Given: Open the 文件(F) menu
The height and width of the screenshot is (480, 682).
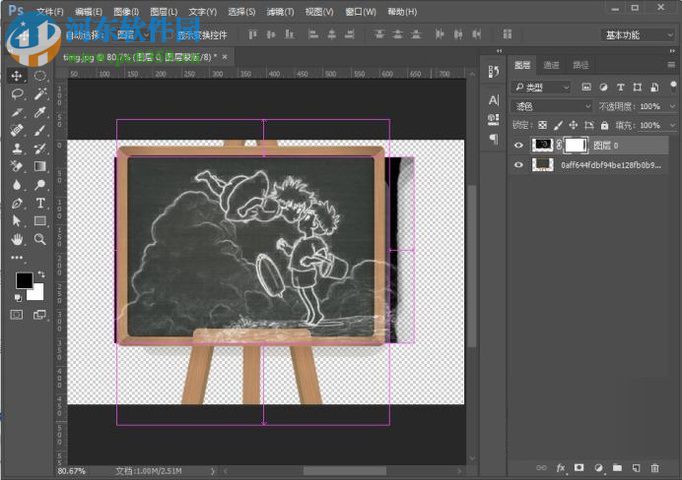Looking at the screenshot, I should coord(50,12).
